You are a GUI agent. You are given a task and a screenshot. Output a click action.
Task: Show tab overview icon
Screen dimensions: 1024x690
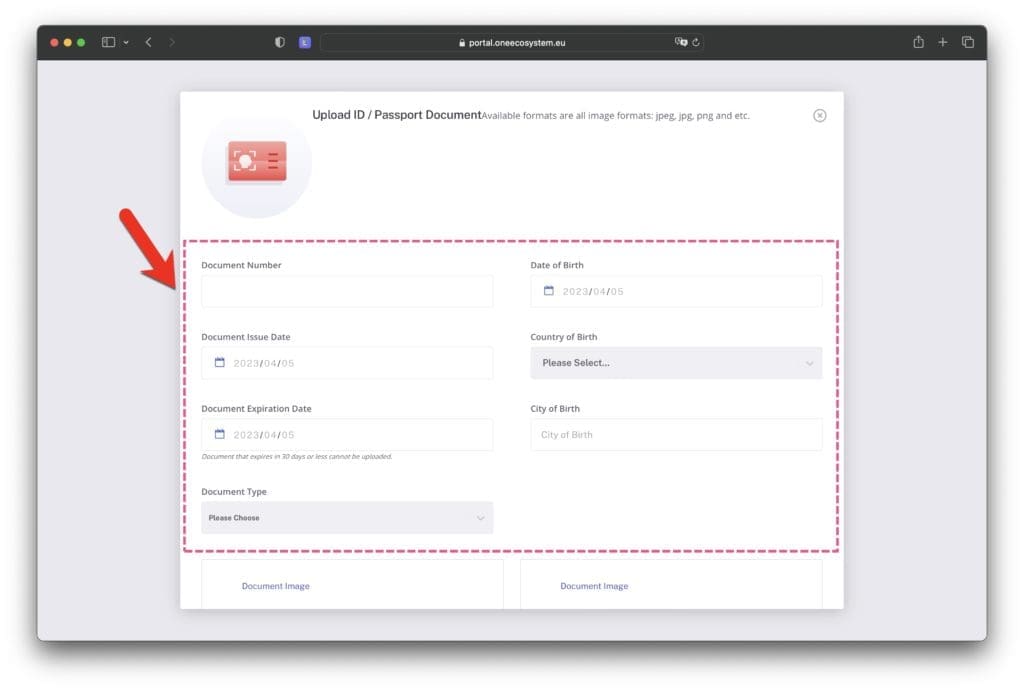tap(968, 42)
